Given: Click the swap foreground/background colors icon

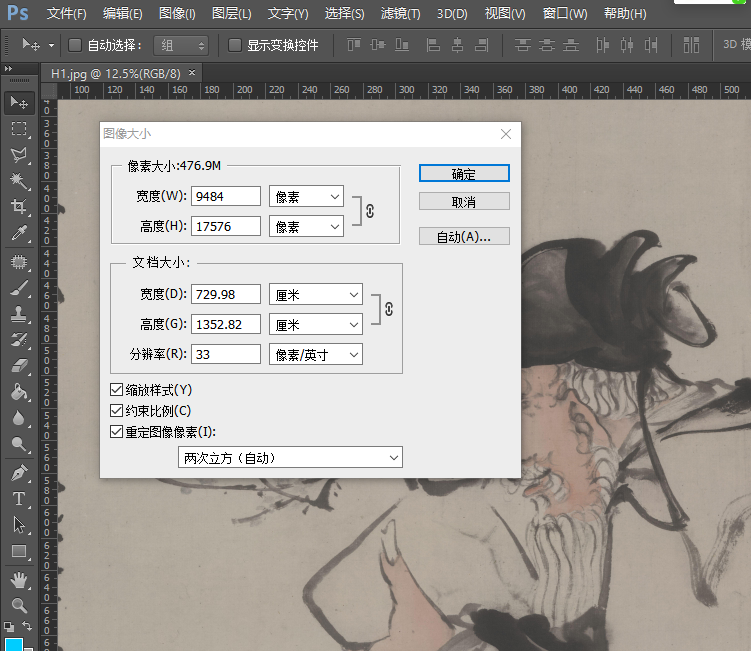Looking at the screenshot, I should pyautogui.click(x=27, y=626).
